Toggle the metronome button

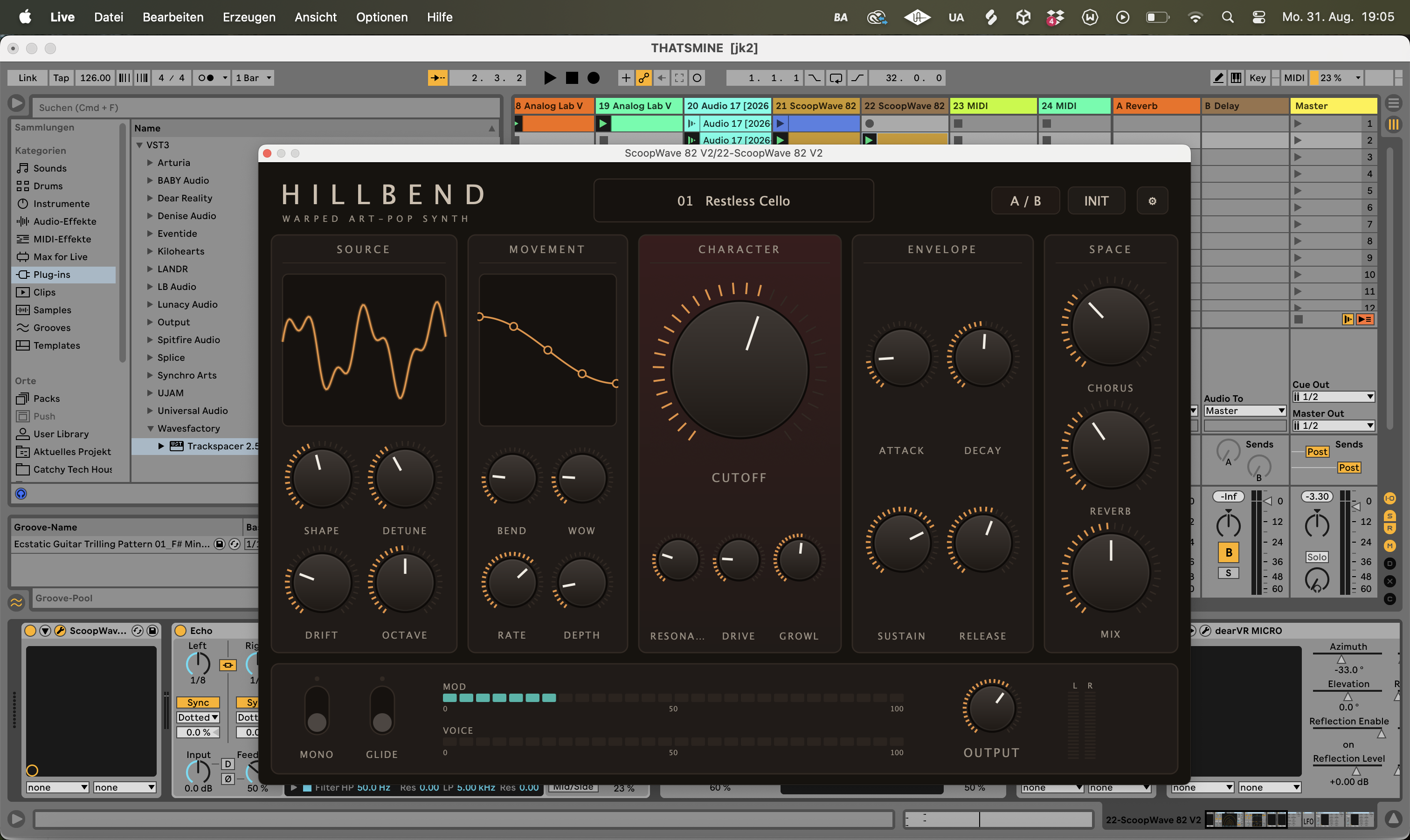coord(205,78)
